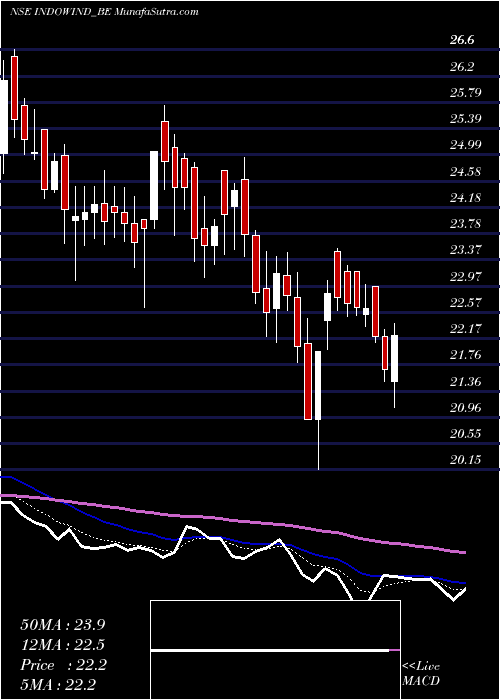Click the 22.57 price axis label
Image resolution: width=500 pixels, height=700 pixels.
point(465,303)
